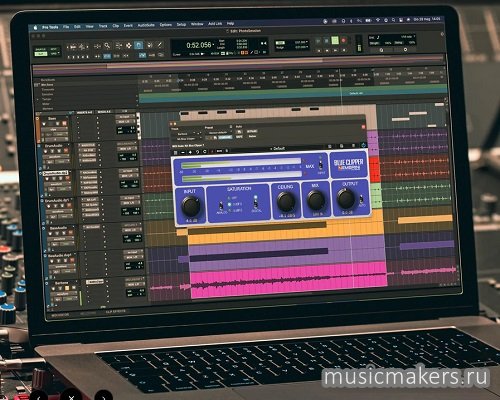Viewport: 500px width, 400px height.
Task: Open the Track menu
Action: [x=103, y=26]
